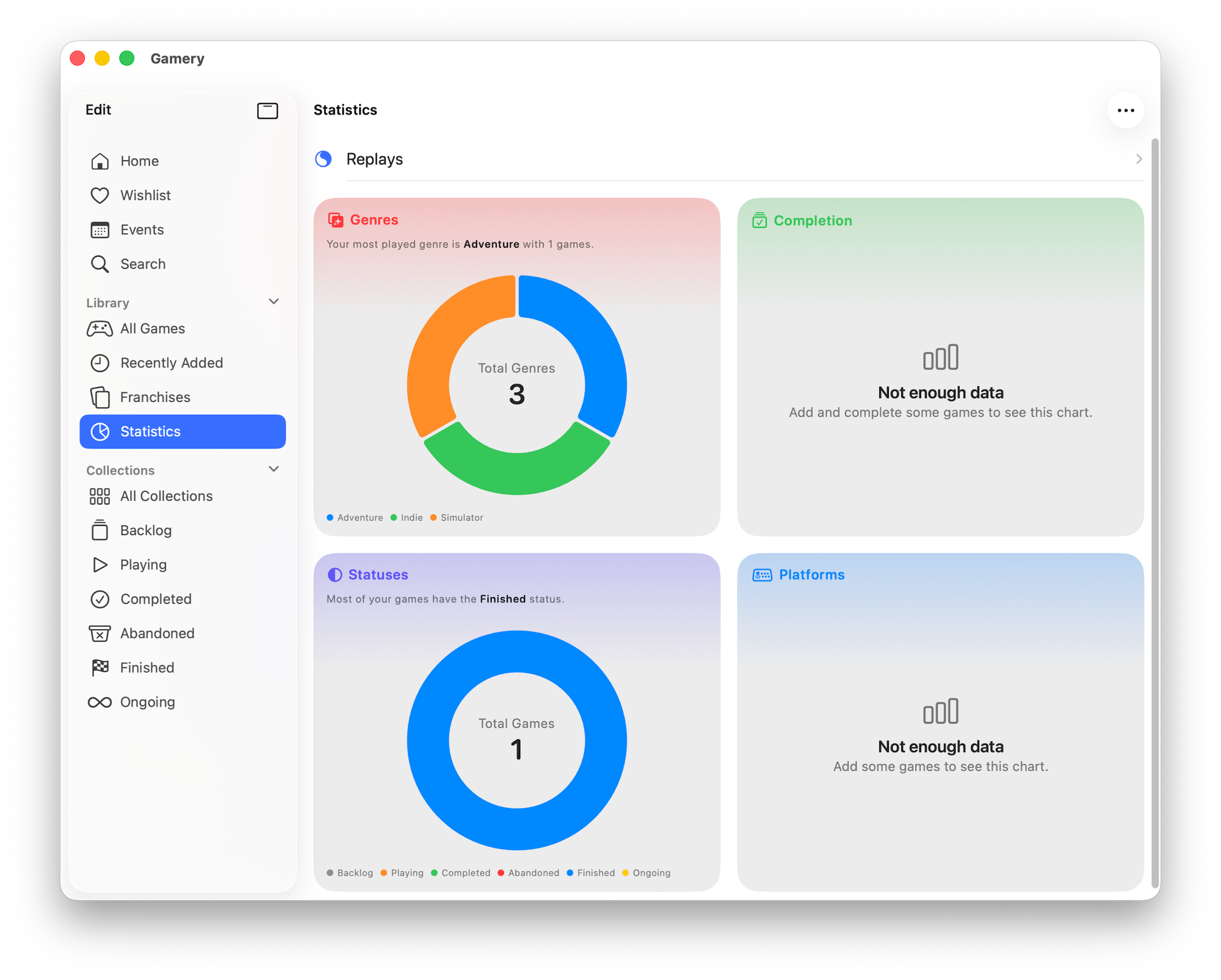Select Recently Added in sidebar
Screen dimensions: 1221x980
coord(171,363)
